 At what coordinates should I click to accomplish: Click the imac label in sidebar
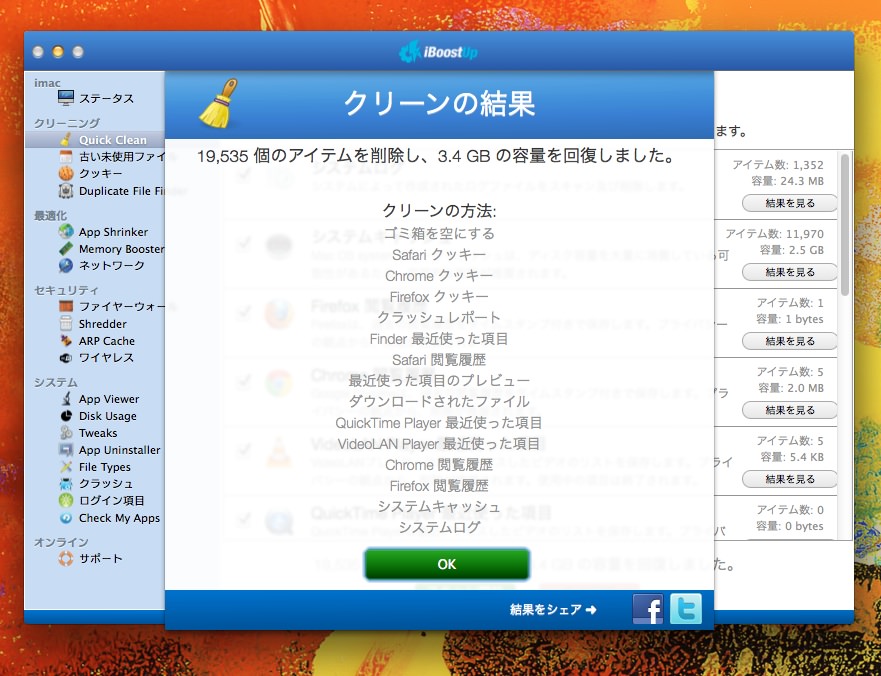click(x=47, y=83)
